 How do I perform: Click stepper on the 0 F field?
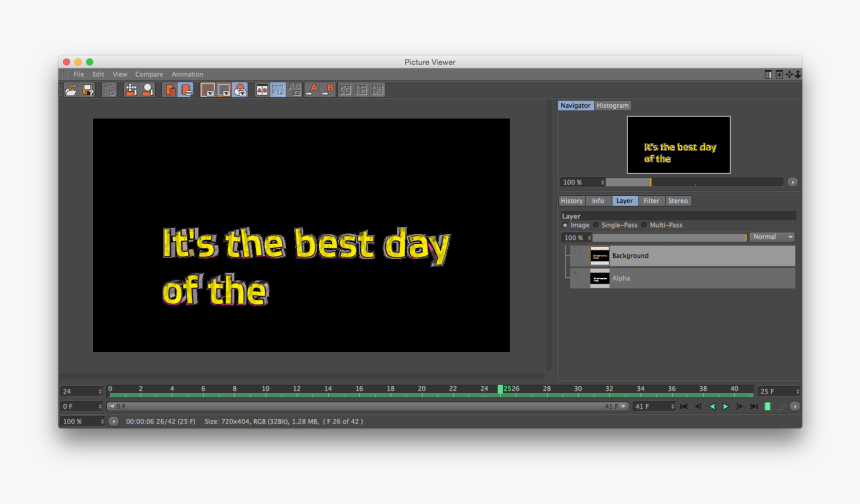point(100,406)
